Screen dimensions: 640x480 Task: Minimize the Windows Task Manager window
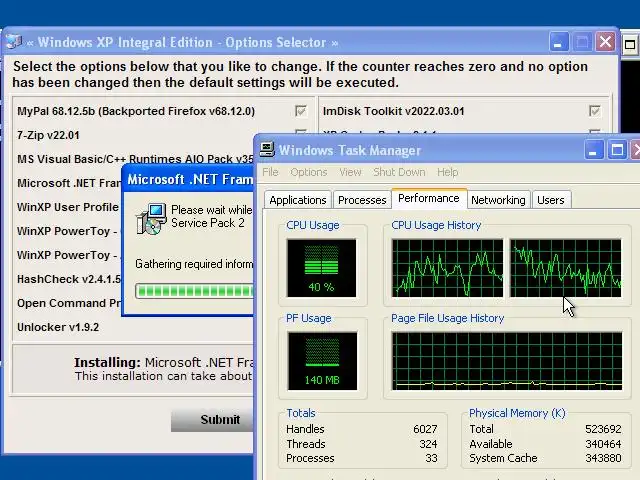(593, 150)
